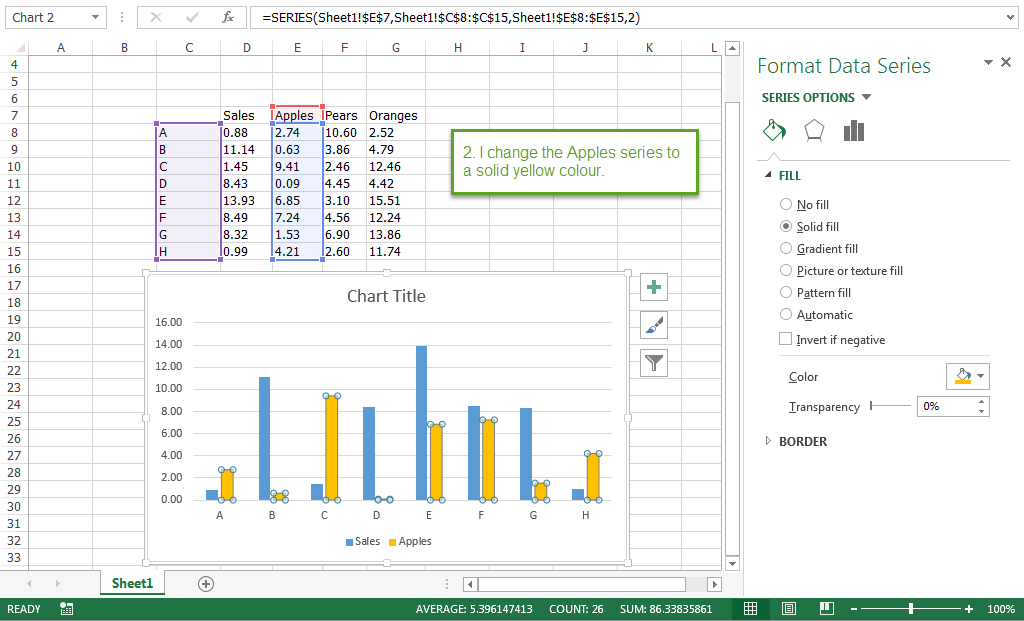
Task: Click the formula bar Enter checkmark icon
Action: tap(192, 18)
